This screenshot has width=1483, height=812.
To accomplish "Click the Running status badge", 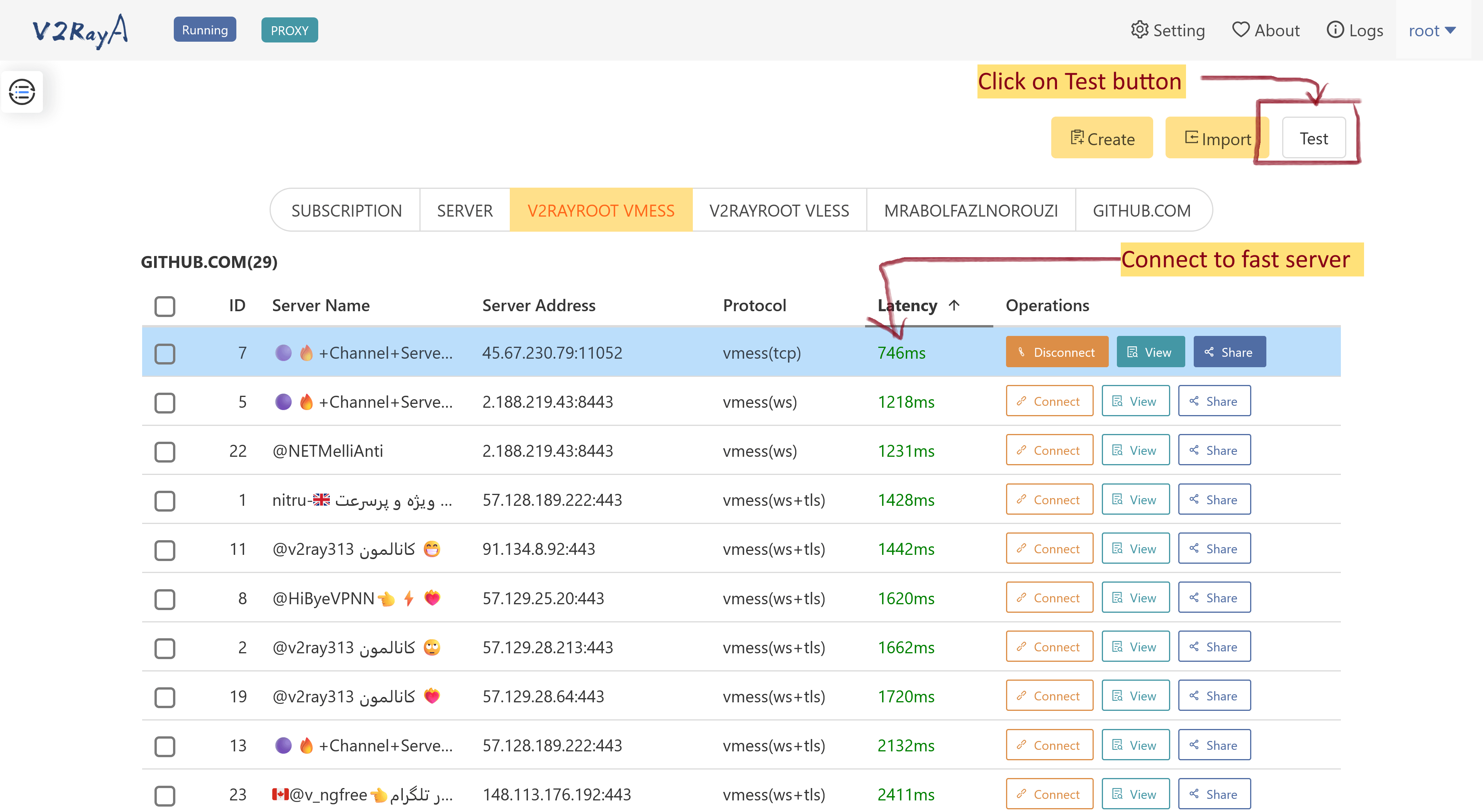I will (205, 30).
